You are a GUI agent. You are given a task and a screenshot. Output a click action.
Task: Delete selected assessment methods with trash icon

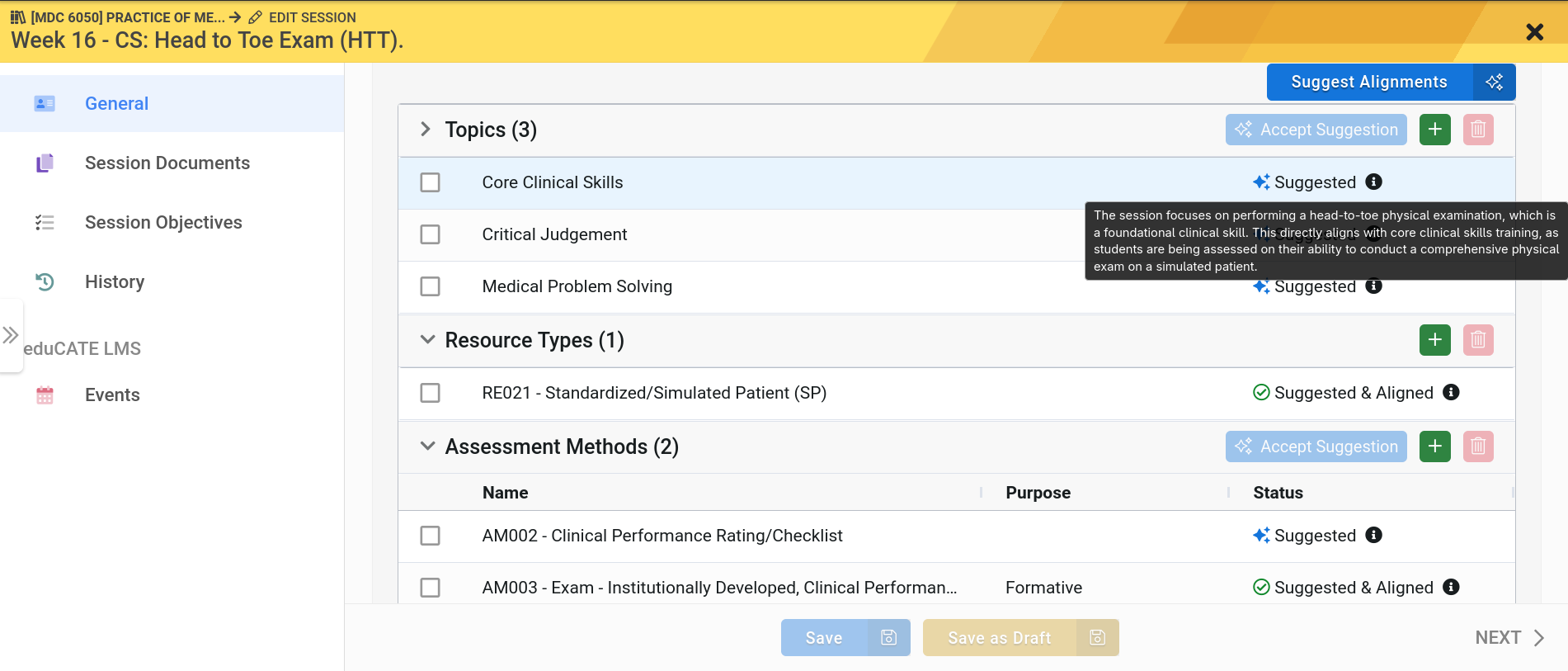(x=1478, y=447)
